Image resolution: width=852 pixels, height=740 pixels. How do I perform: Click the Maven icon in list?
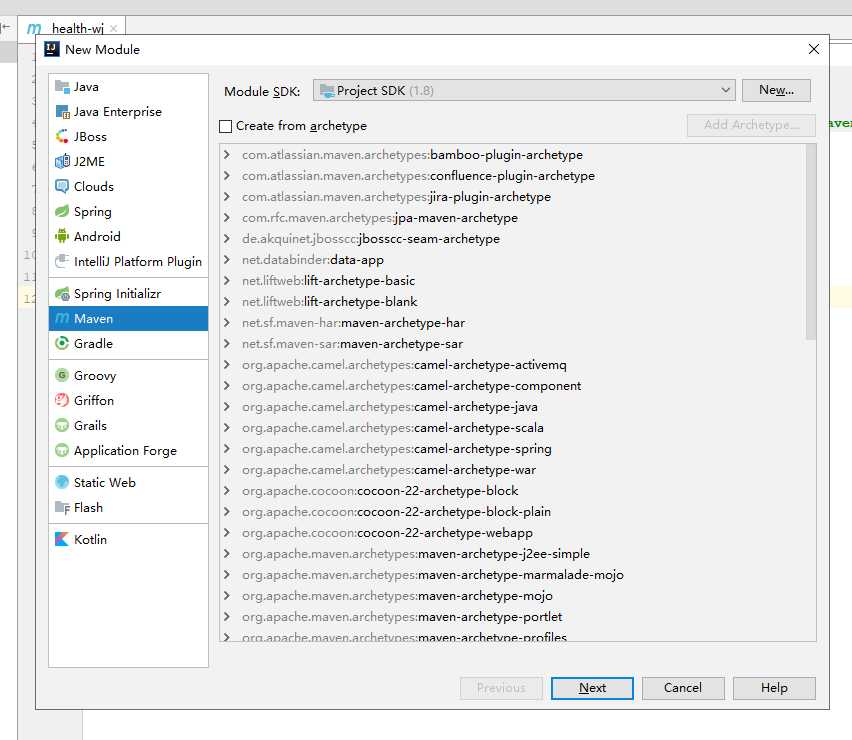point(62,318)
